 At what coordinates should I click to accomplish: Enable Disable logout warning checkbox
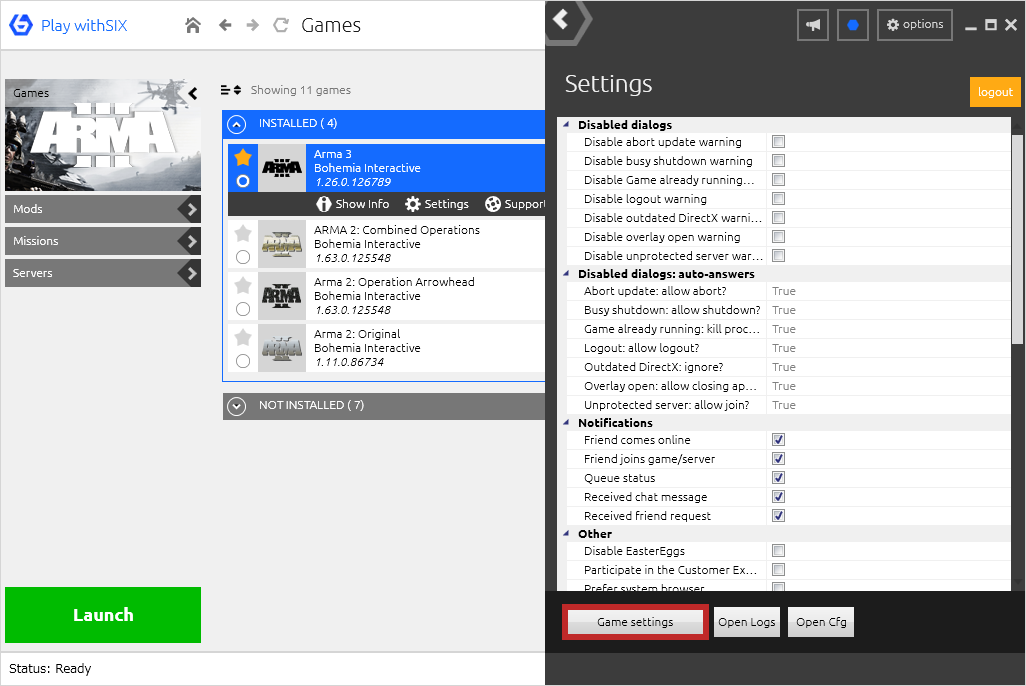pos(778,198)
